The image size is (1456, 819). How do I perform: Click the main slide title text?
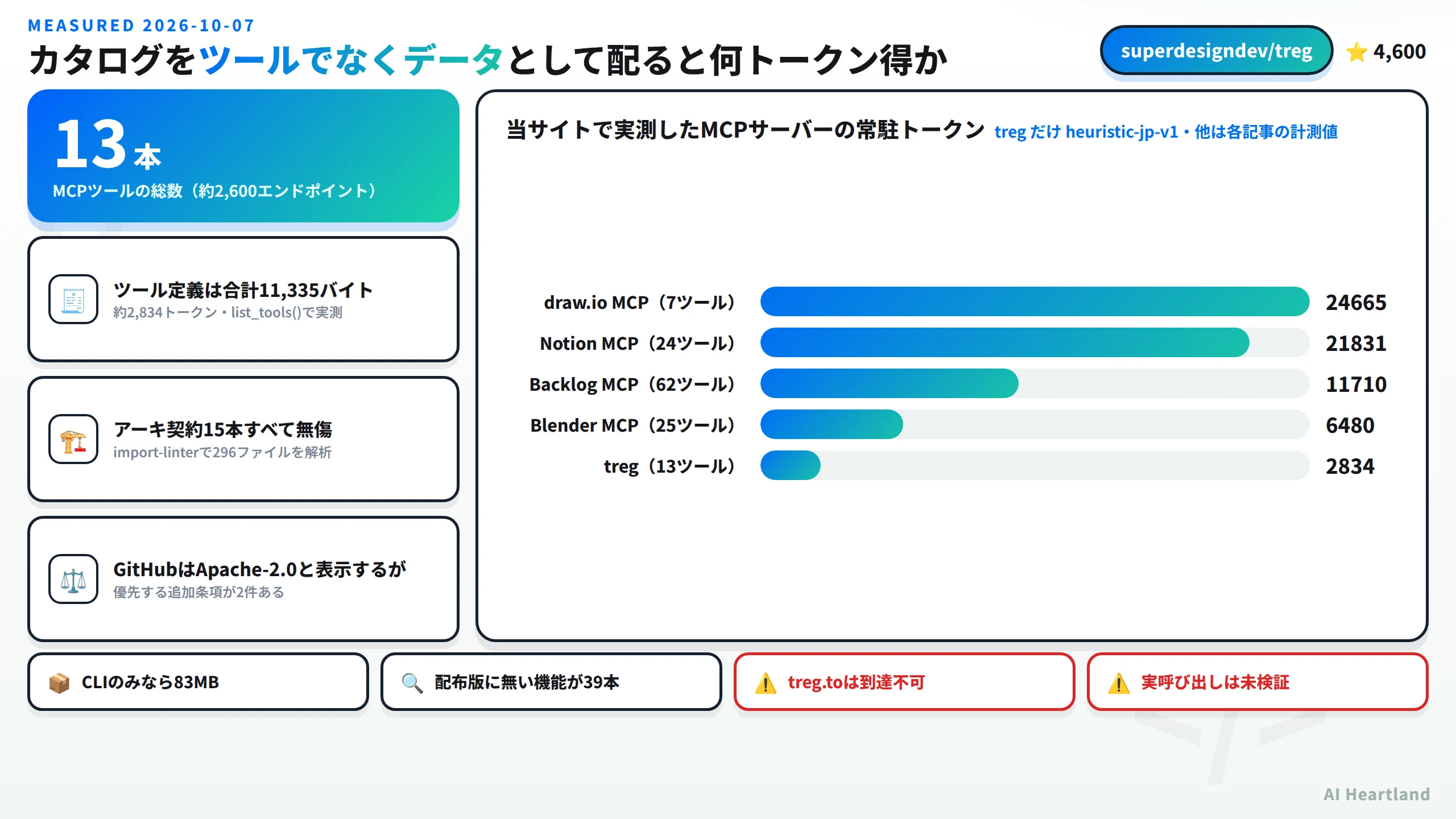click(487, 60)
